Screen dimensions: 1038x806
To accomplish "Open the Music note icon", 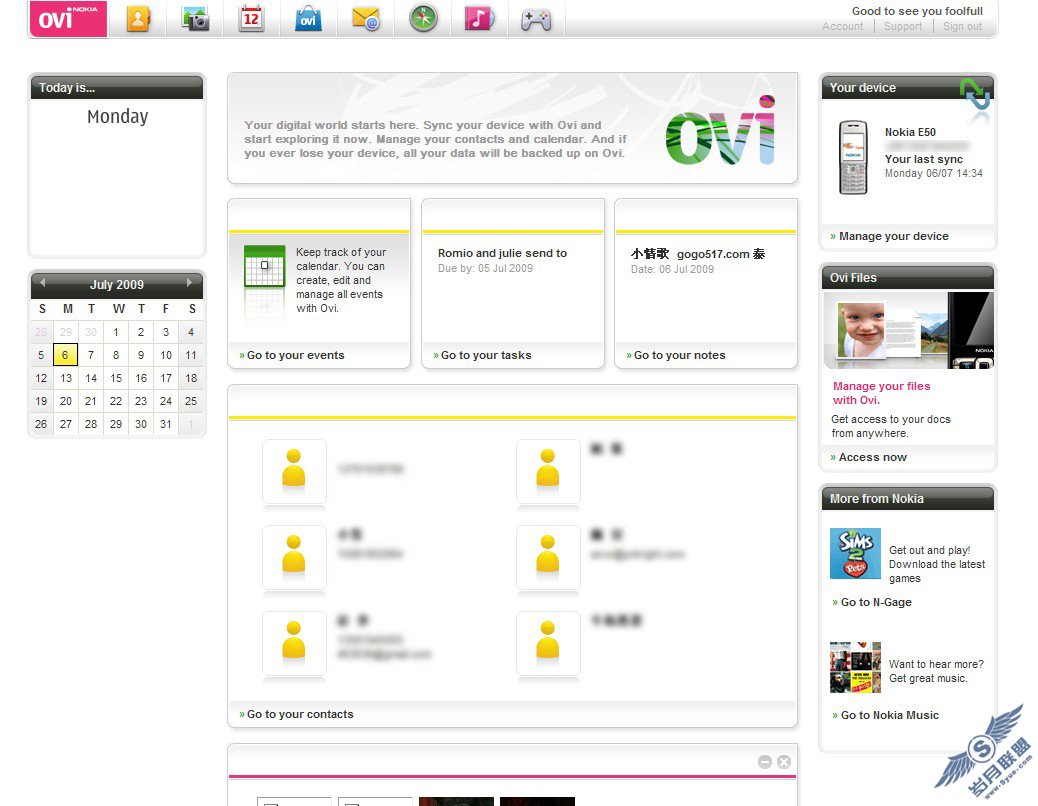I will [x=479, y=19].
